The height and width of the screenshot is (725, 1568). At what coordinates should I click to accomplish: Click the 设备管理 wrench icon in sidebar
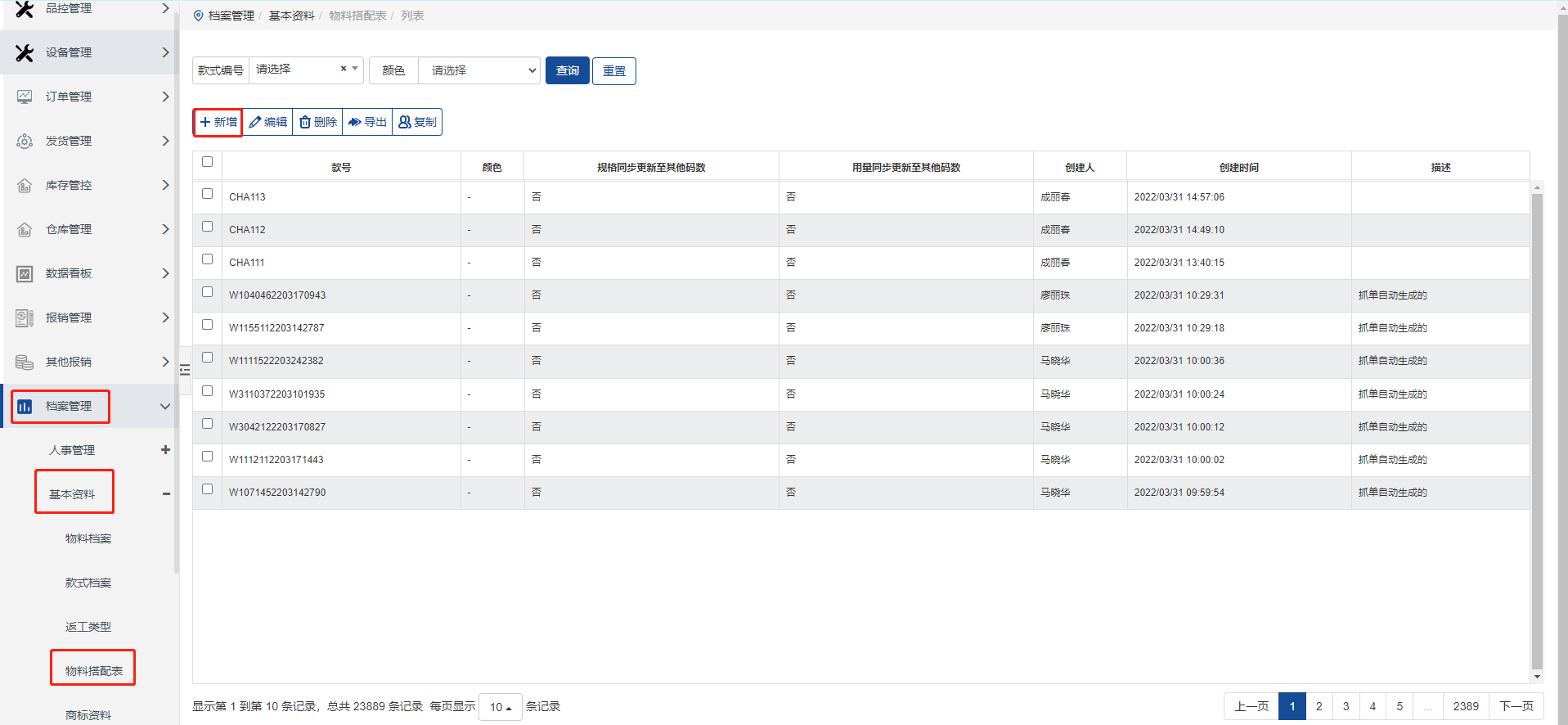[25, 53]
